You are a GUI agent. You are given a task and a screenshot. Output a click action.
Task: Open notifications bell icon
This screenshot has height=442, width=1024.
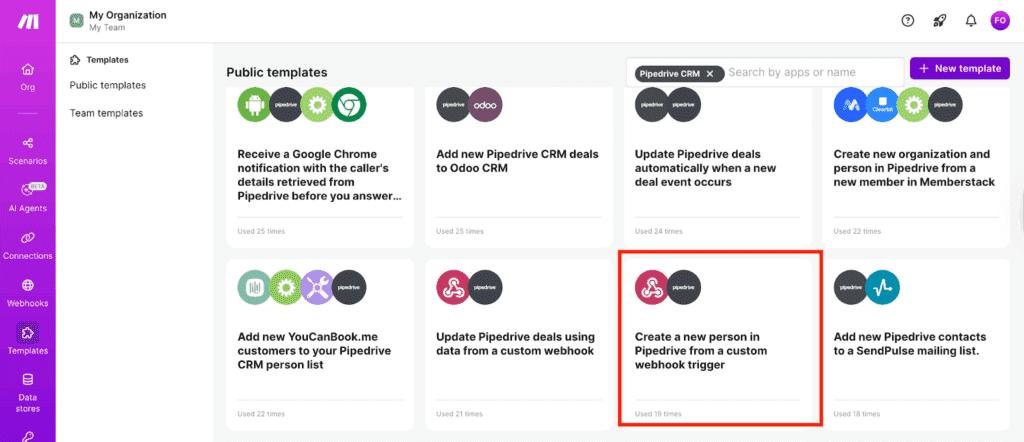click(x=970, y=21)
